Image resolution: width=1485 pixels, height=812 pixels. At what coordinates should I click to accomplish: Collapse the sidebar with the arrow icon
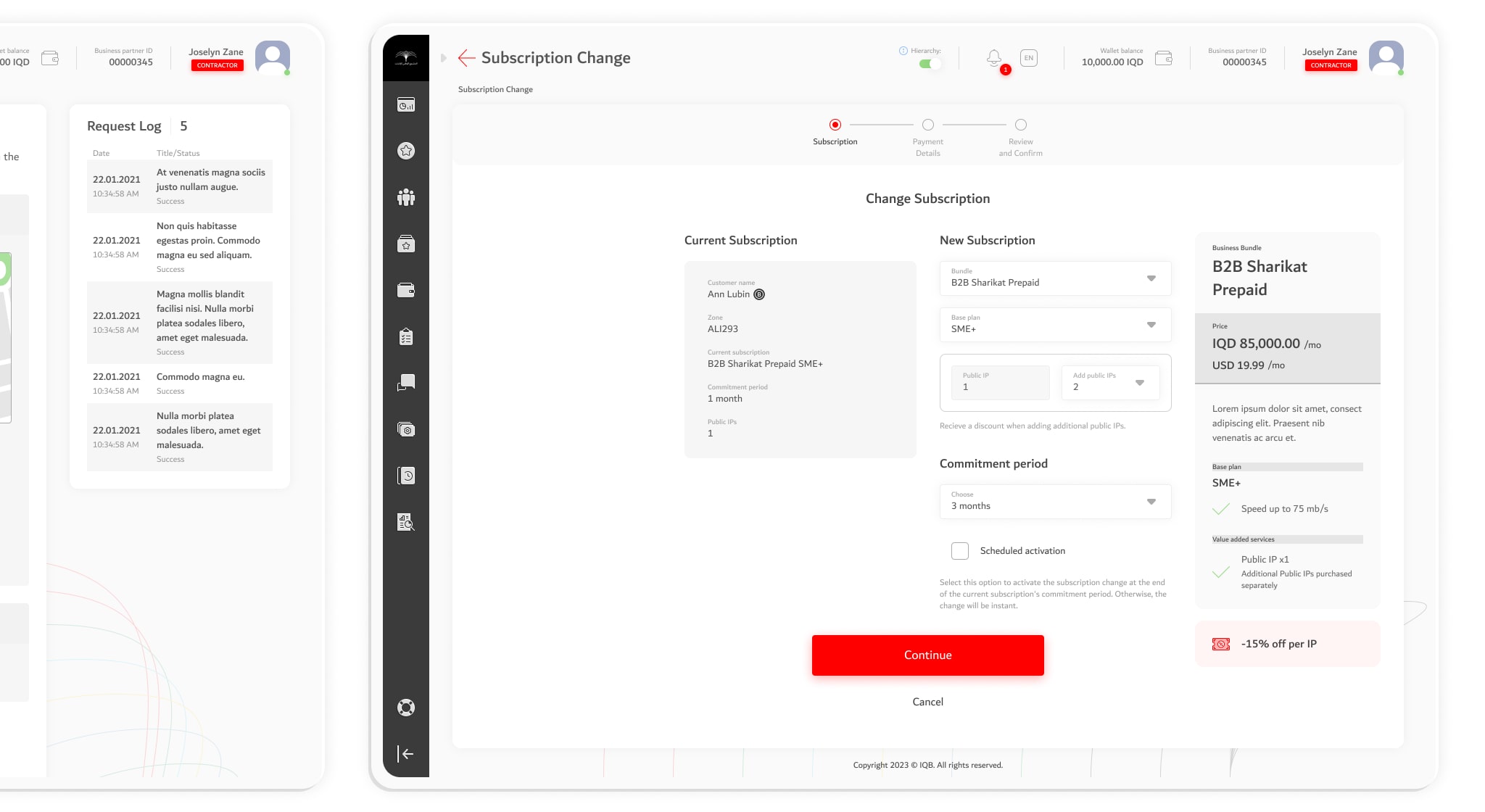click(x=406, y=754)
